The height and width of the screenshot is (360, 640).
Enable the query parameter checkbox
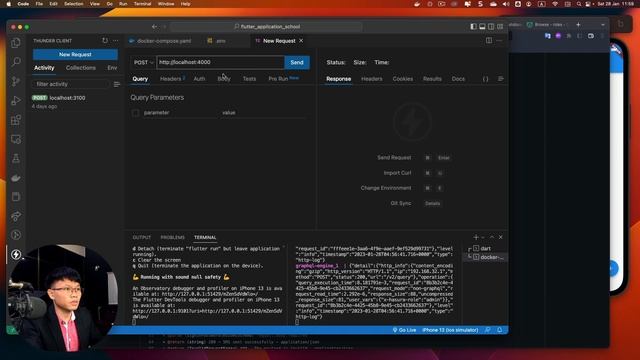point(136,113)
